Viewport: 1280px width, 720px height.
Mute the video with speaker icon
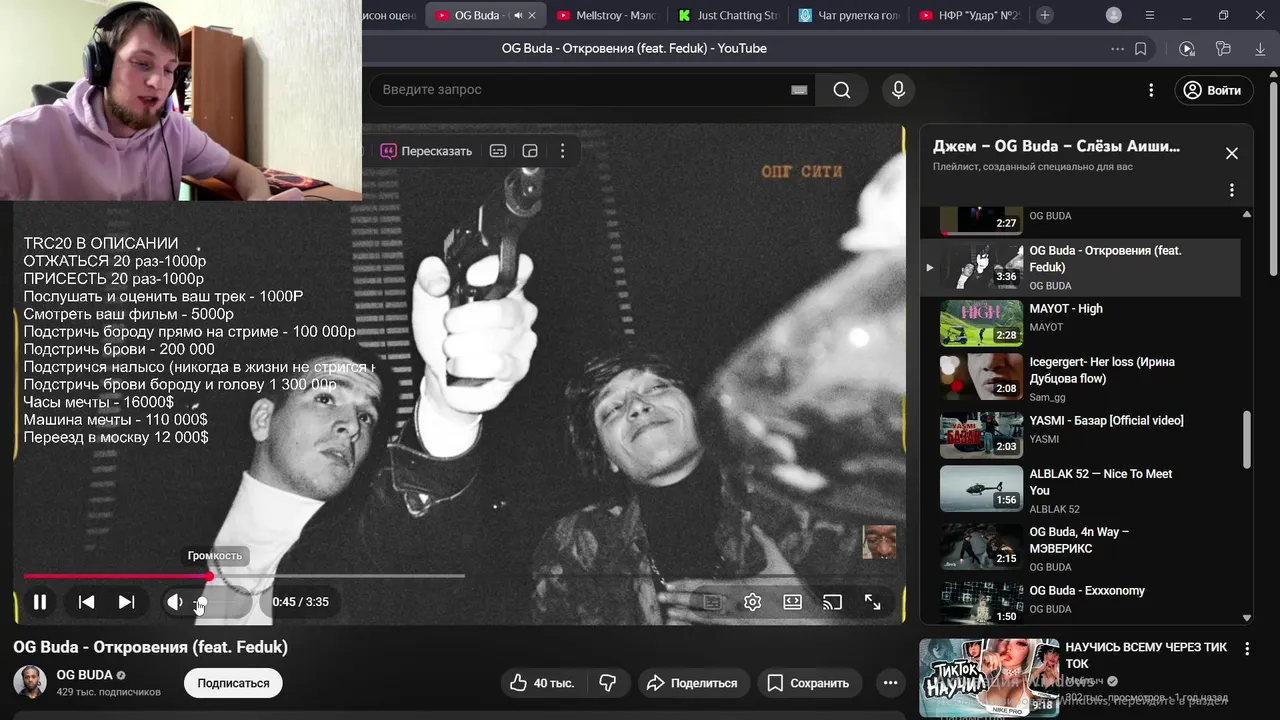(x=175, y=602)
